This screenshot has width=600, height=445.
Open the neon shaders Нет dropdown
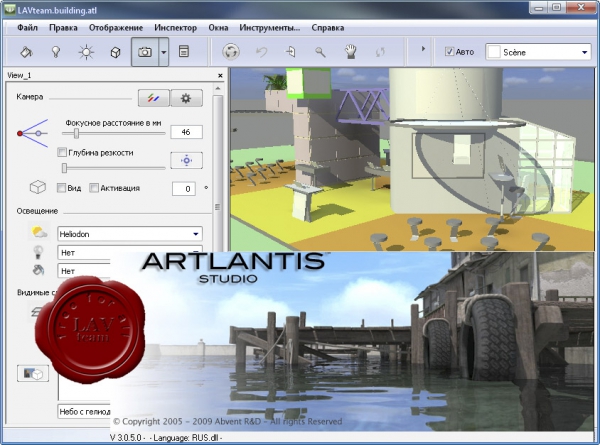pos(84,271)
